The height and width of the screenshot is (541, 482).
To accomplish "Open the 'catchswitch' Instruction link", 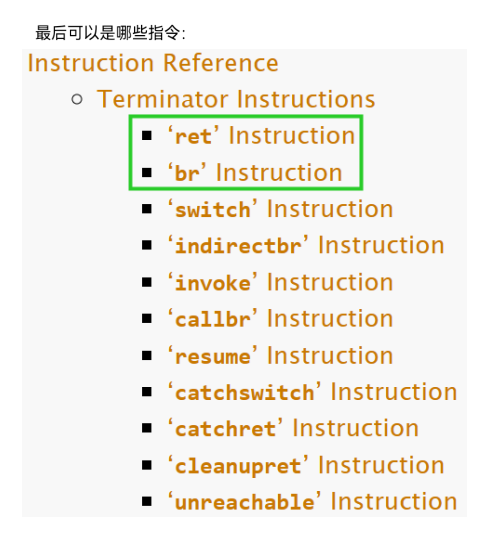I will 313,392.
